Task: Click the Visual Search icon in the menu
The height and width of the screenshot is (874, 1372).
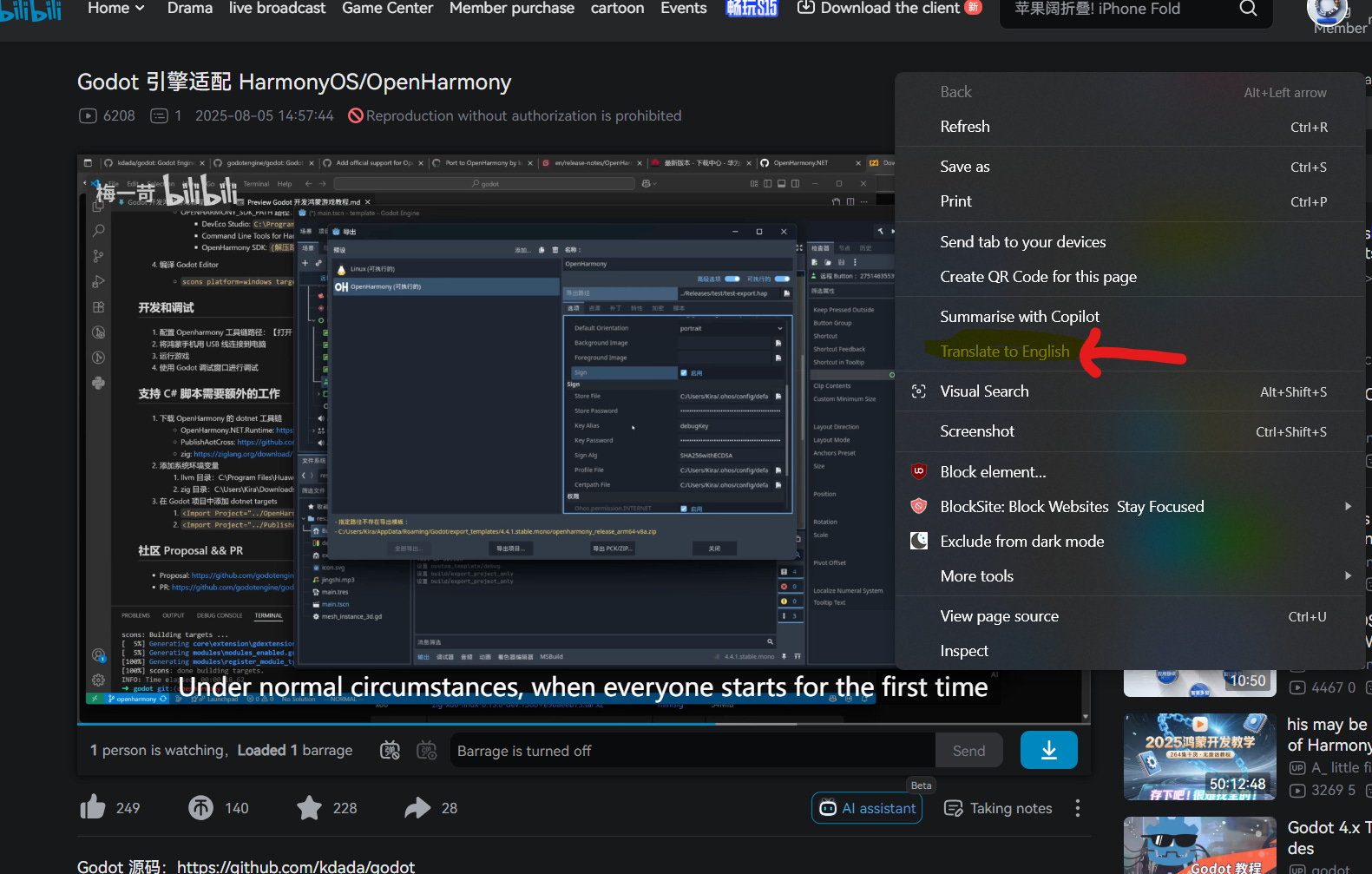Action: tap(919, 391)
